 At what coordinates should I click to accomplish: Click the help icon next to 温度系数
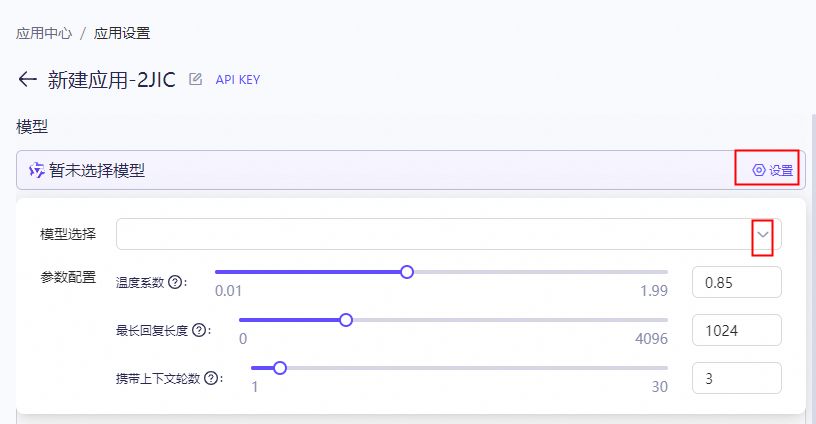click(x=176, y=282)
